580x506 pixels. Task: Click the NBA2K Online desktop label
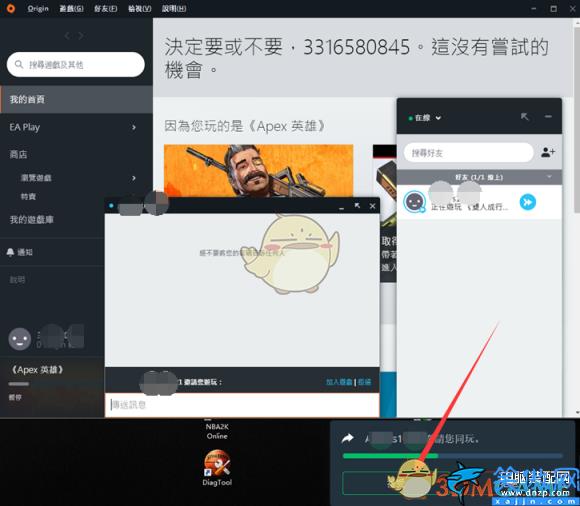coord(217,431)
